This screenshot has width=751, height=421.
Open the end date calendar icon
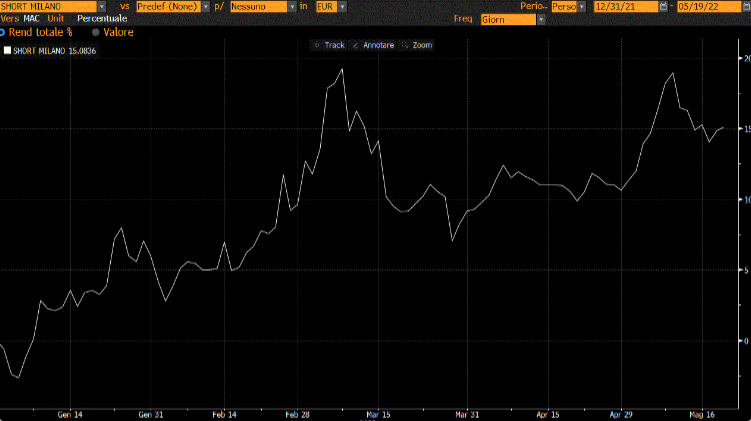pyautogui.click(x=745, y=6)
